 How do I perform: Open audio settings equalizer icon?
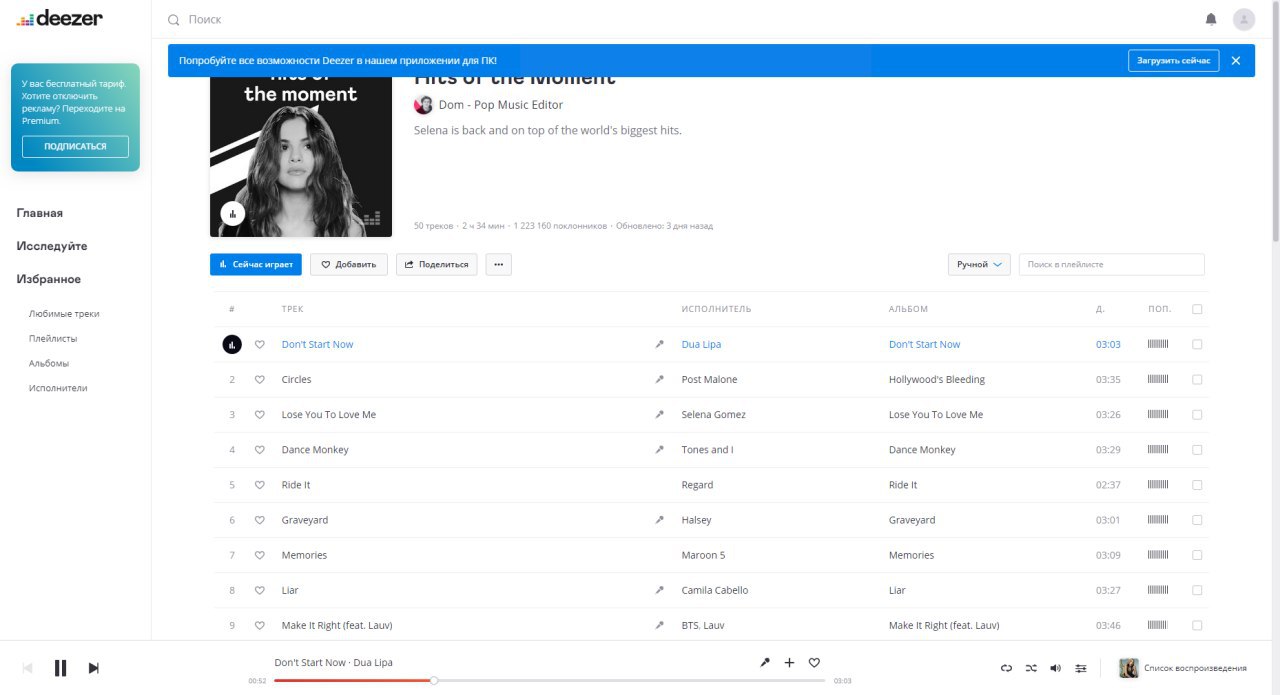[1081, 668]
